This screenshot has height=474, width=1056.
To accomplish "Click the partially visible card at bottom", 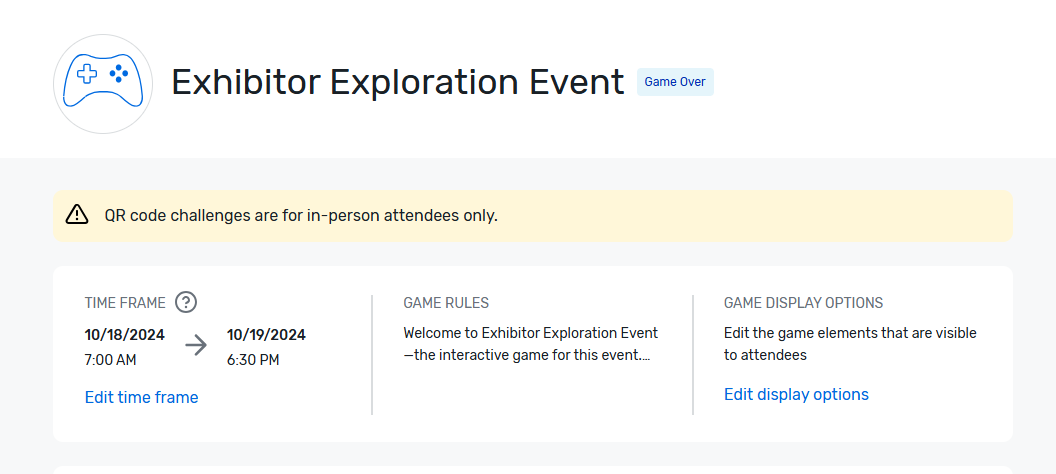I will [x=533, y=470].
